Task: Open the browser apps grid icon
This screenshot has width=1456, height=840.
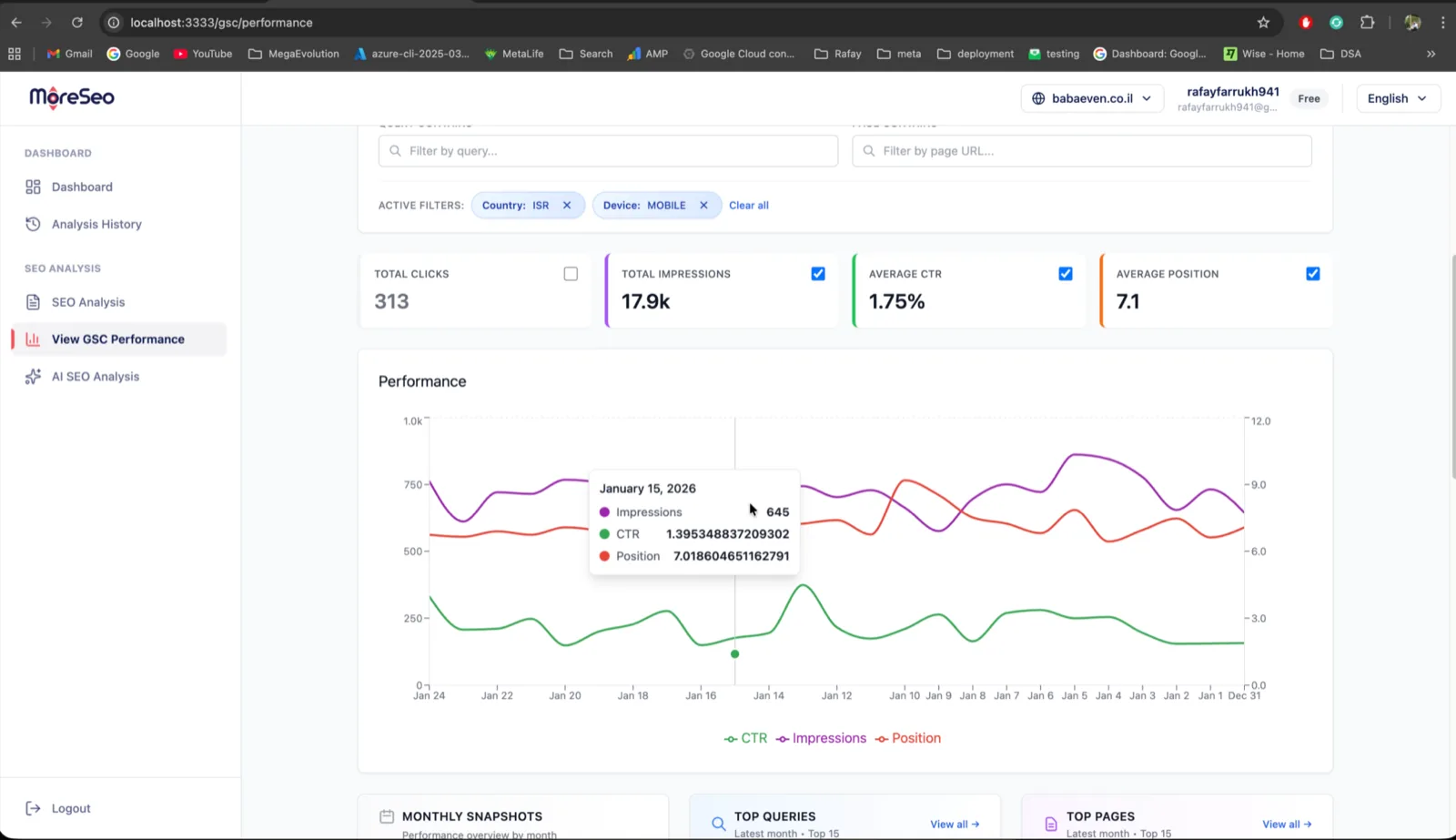Action: (15, 54)
